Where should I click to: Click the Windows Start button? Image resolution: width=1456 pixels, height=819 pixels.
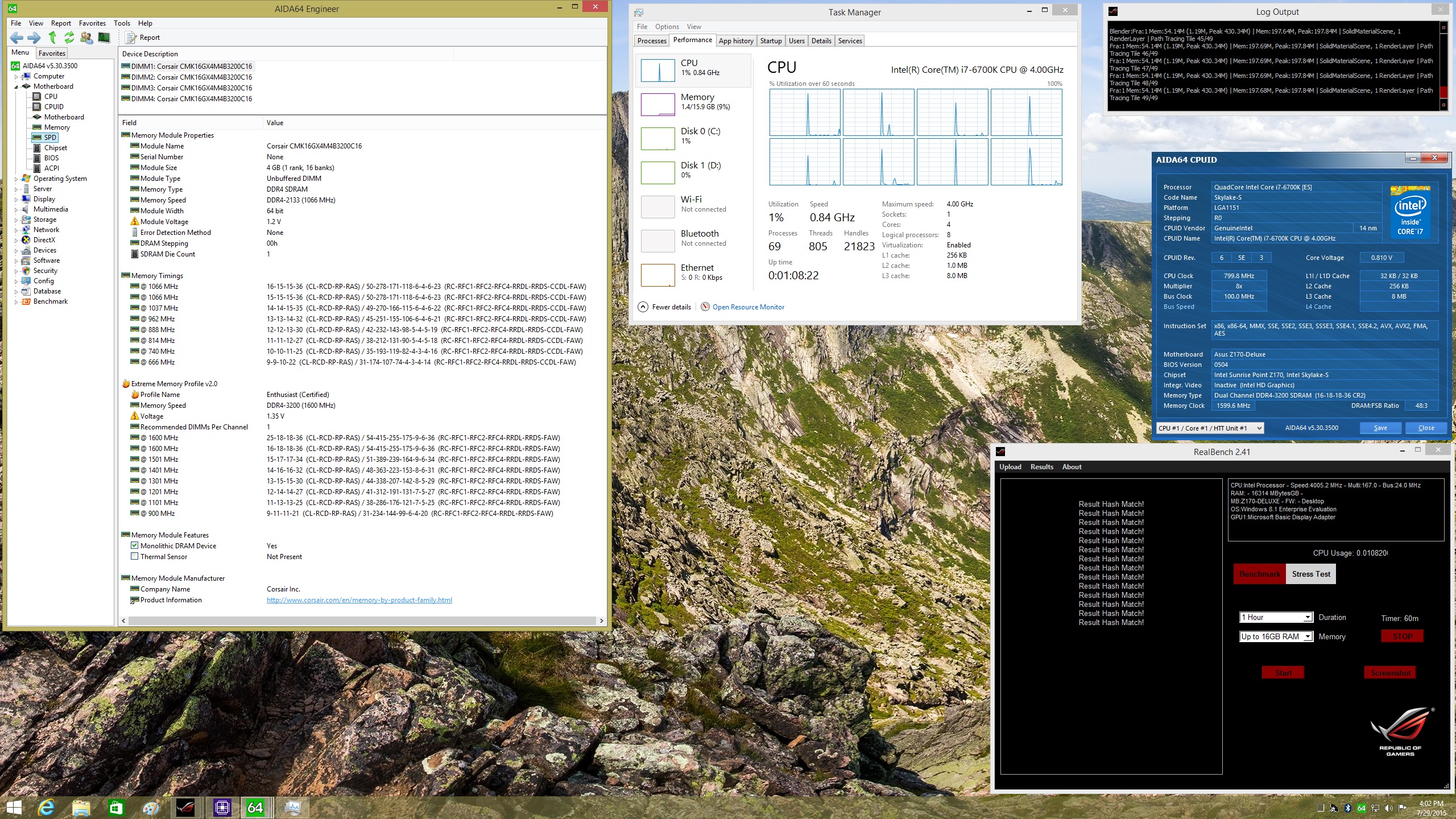[x=14, y=807]
